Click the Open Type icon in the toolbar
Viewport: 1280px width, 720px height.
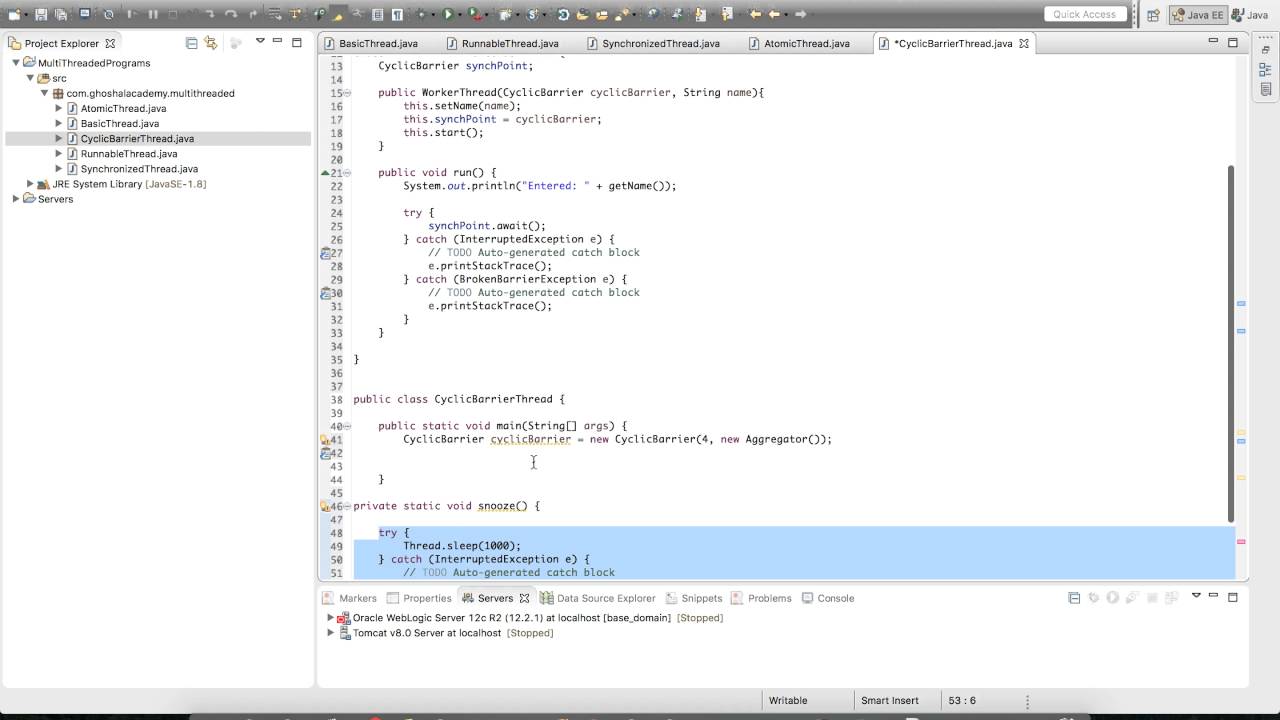pyautogui.click(x=582, y=14)
